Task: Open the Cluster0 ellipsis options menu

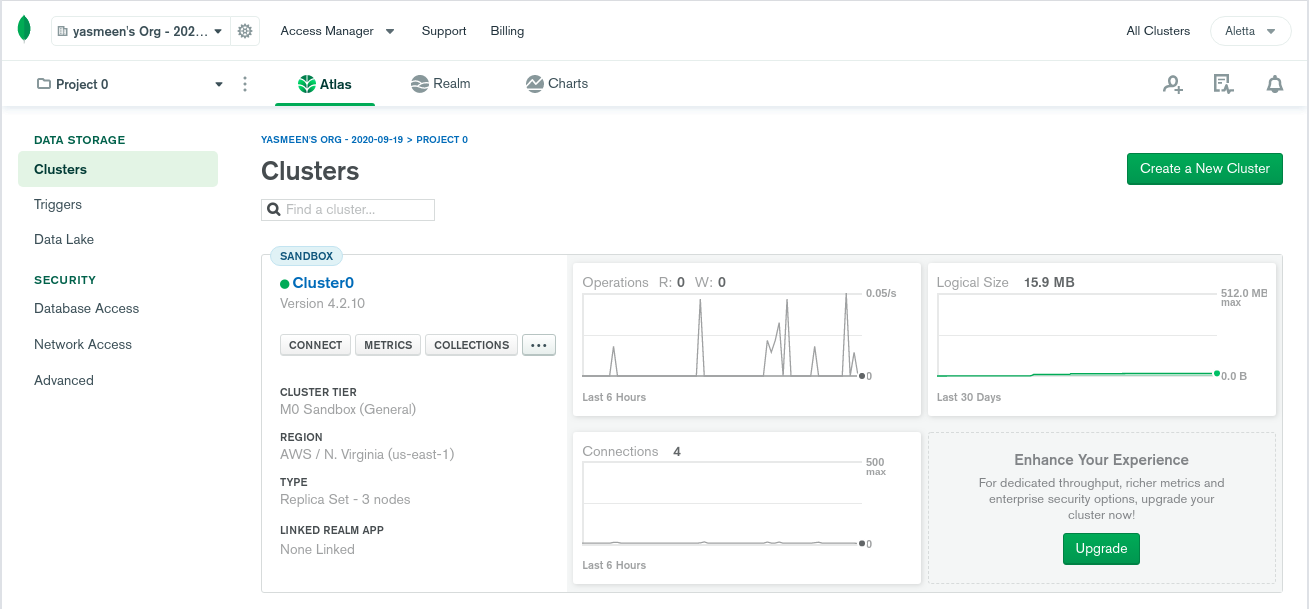Action: [538, 344]
